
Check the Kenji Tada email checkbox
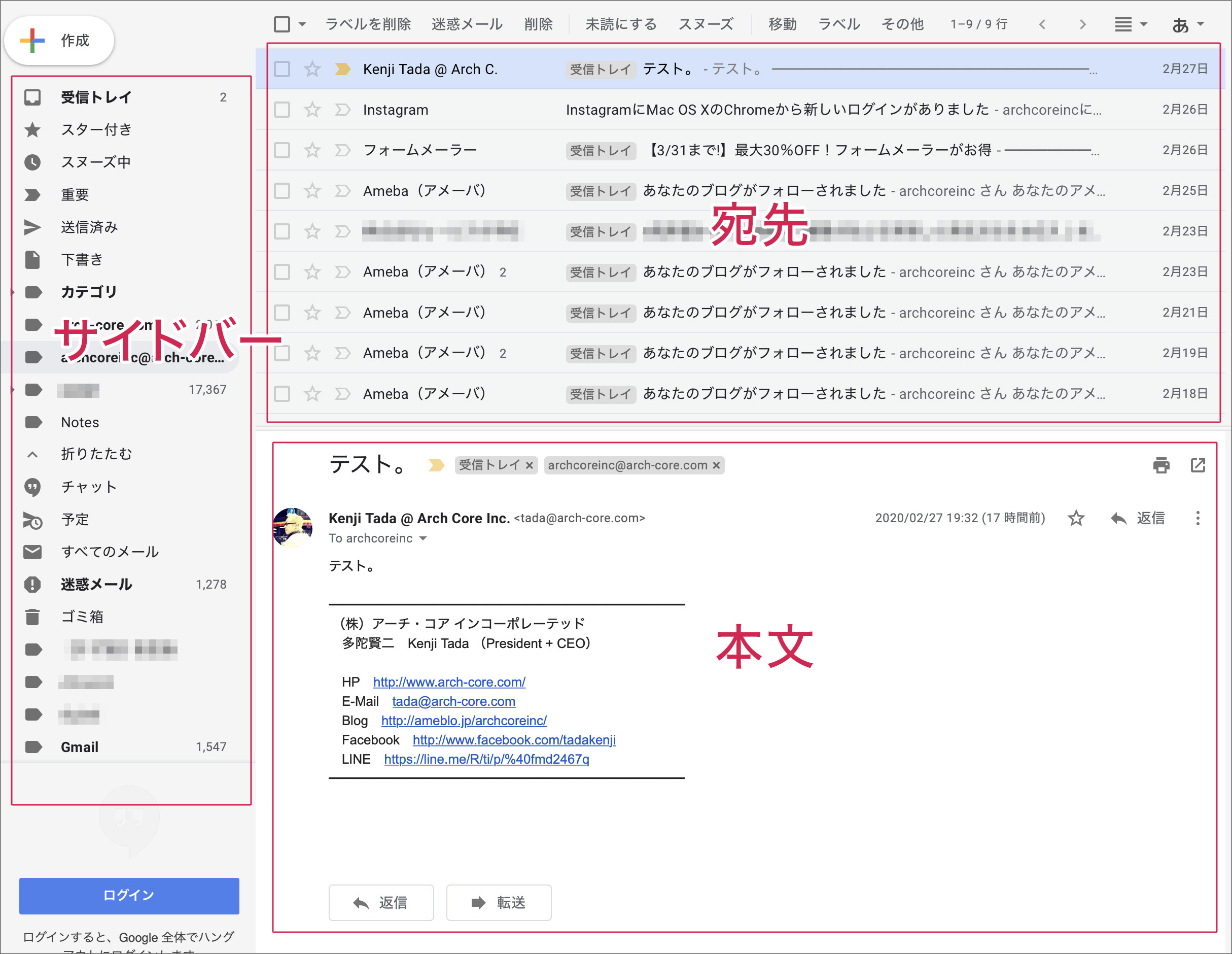pos(282,69)
